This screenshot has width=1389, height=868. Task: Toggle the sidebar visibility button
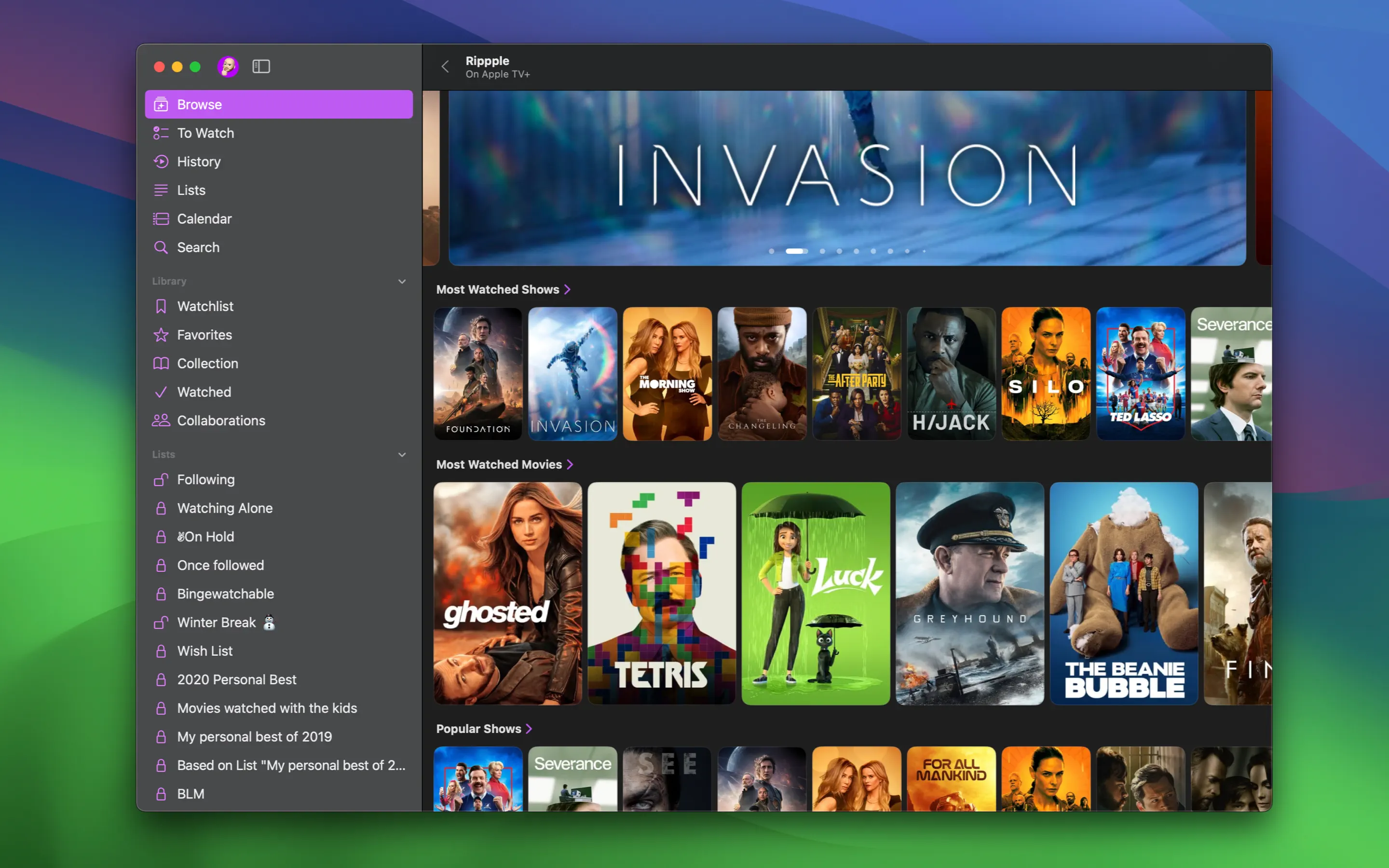pyautogui.click(x=261, y=67)
